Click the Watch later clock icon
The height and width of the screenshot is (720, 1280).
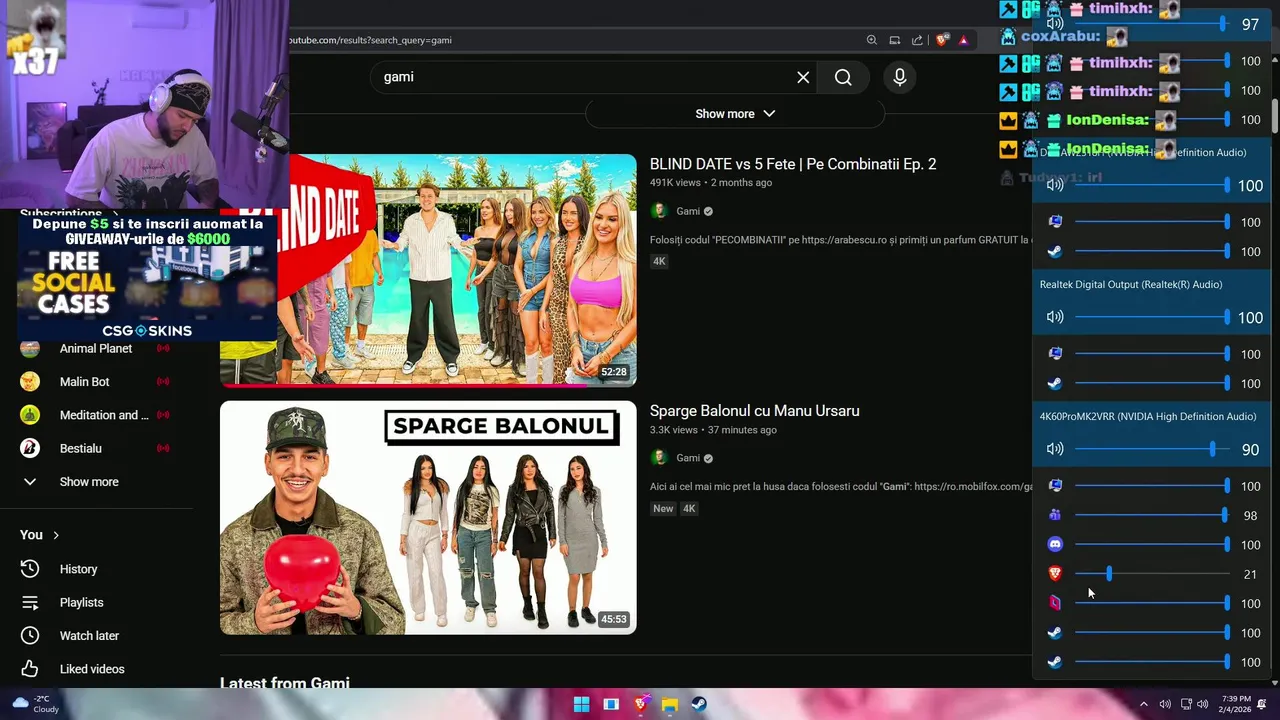[30, 636]
